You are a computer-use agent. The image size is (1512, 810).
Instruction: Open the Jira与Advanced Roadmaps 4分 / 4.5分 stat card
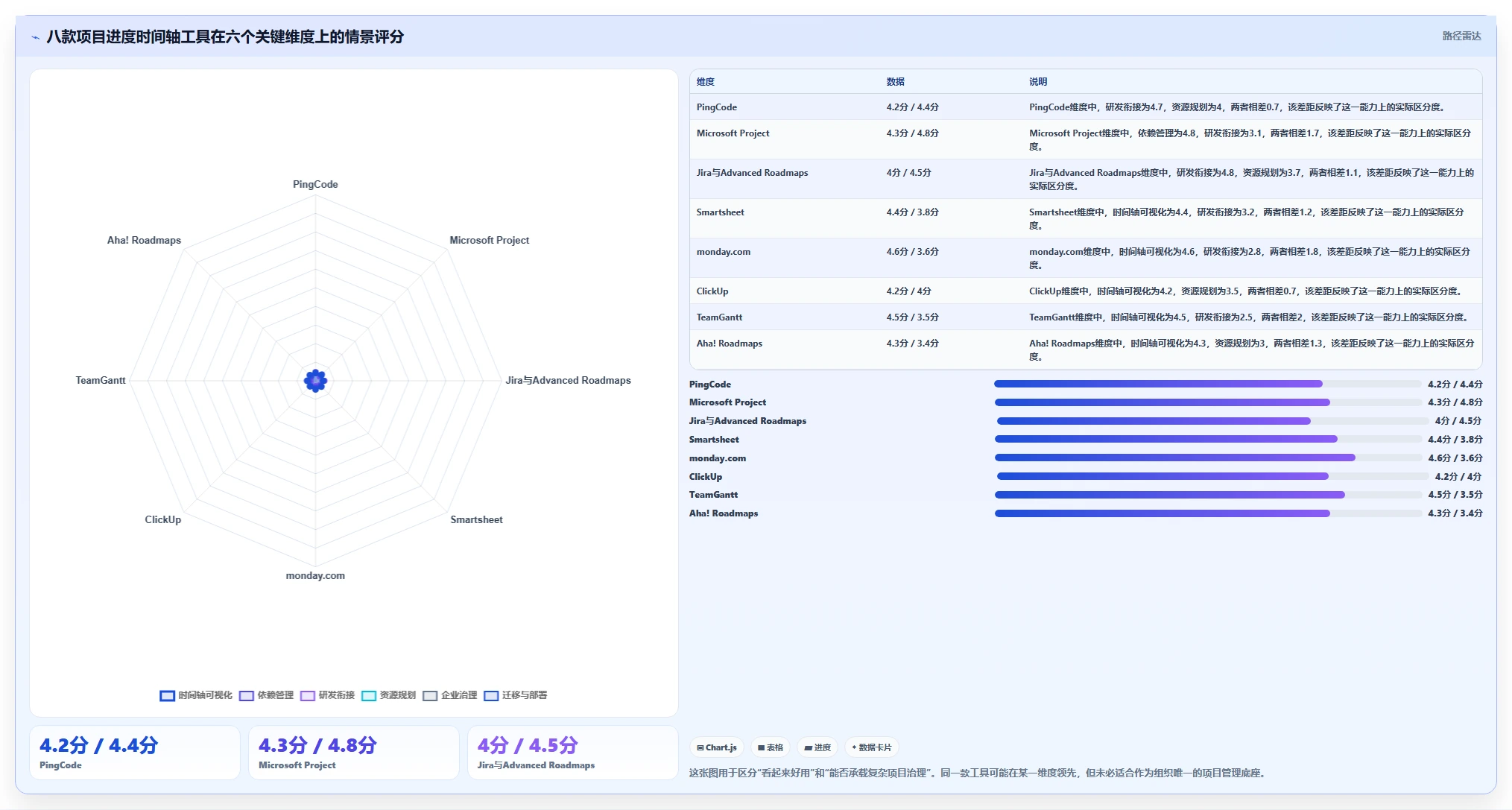tap(572, 753)
